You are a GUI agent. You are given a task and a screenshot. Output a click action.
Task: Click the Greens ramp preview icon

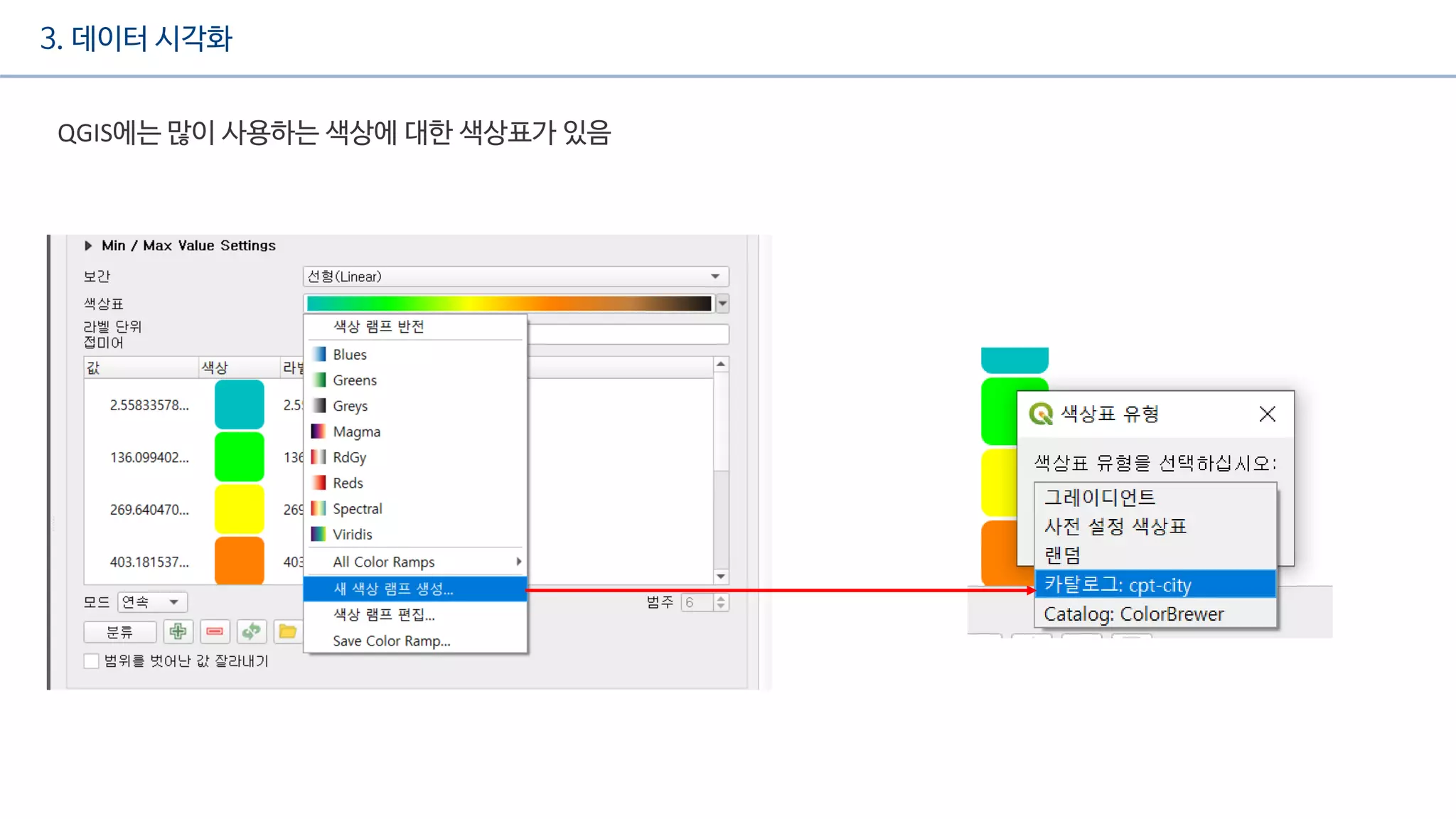pyautogui.click(x=318, y=380)
